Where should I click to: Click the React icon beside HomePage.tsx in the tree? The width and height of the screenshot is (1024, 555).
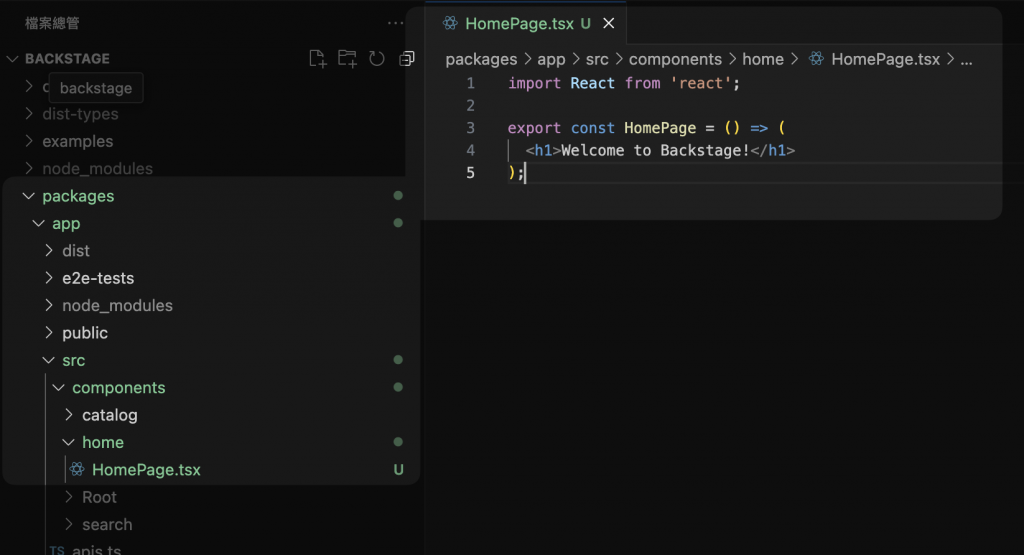click(x=77, y=469)
